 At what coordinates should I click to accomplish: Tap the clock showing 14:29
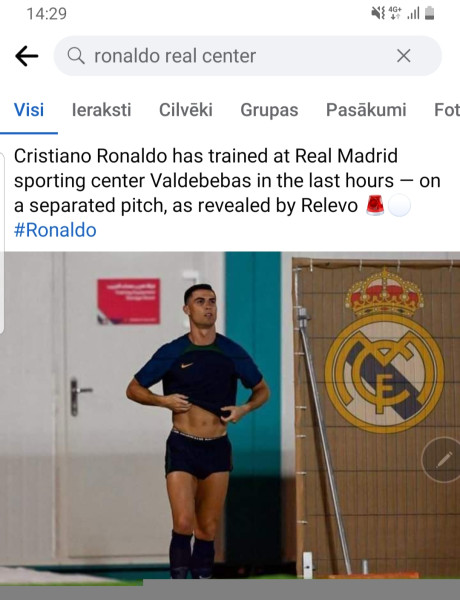pos(47,14)
